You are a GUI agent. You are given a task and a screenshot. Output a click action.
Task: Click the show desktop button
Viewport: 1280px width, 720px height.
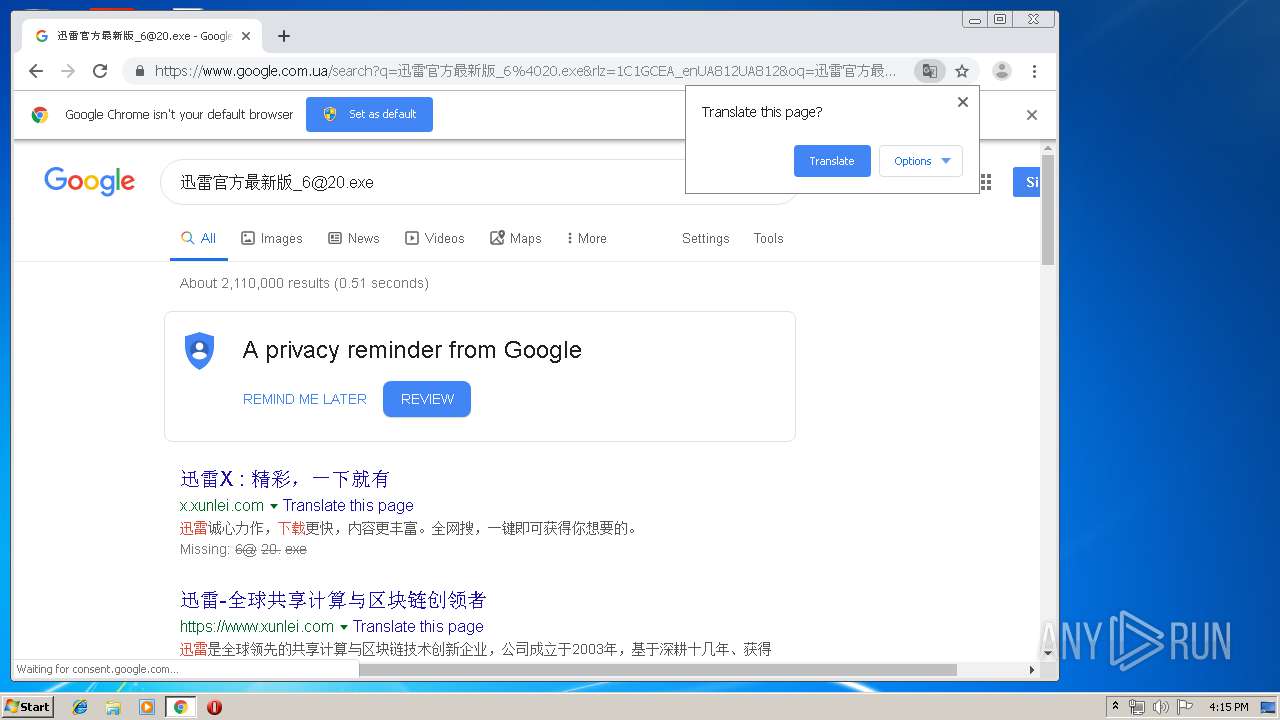(1268, 707)
